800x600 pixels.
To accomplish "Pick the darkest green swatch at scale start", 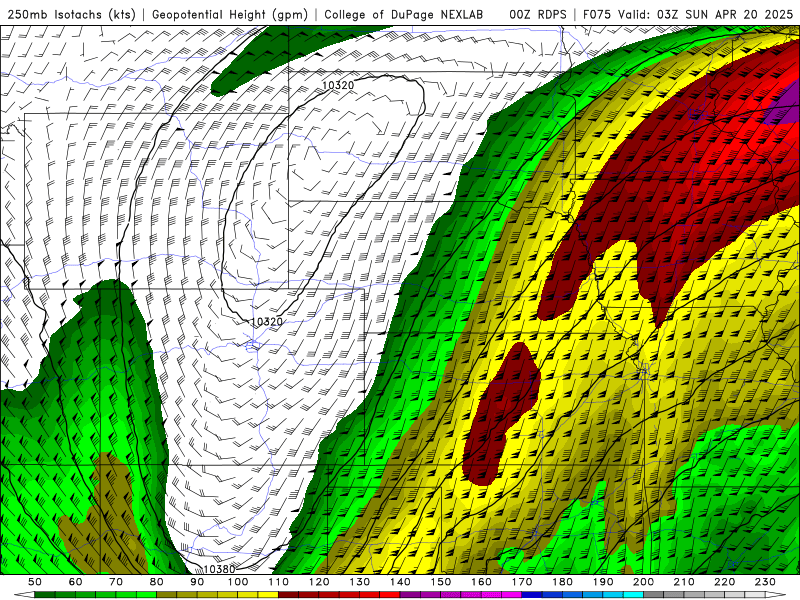I will pyautogui.click(x=45, y=594).
